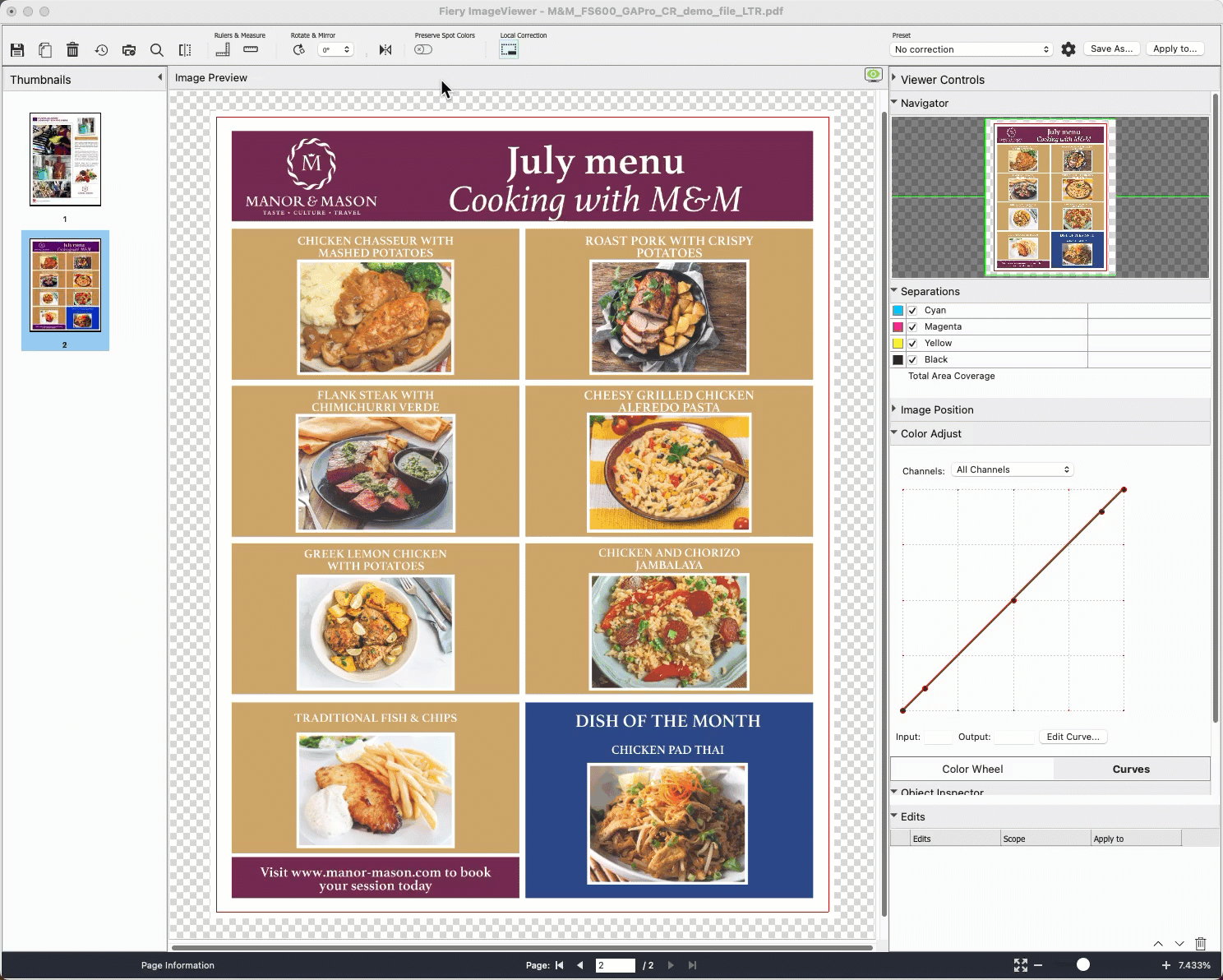Viewport: 1223px width, 980px height.
Task: Click the print preview icon
Action: point(129,50)
